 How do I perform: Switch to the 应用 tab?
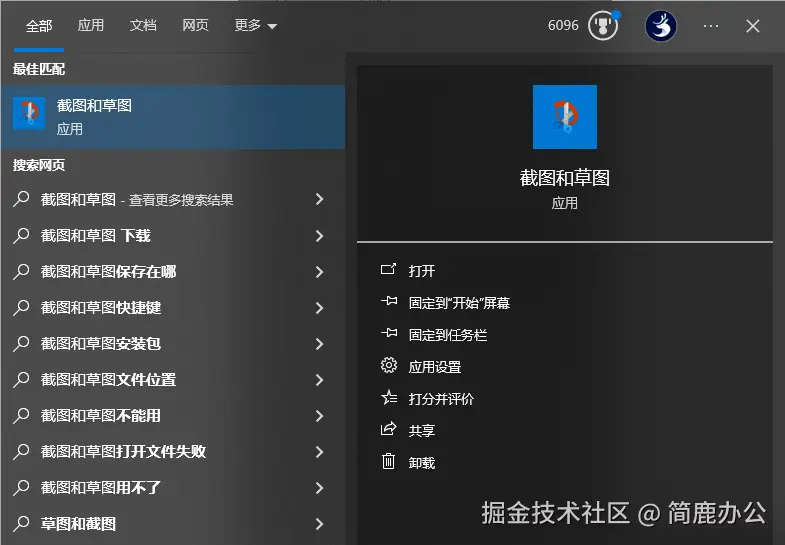91,26
